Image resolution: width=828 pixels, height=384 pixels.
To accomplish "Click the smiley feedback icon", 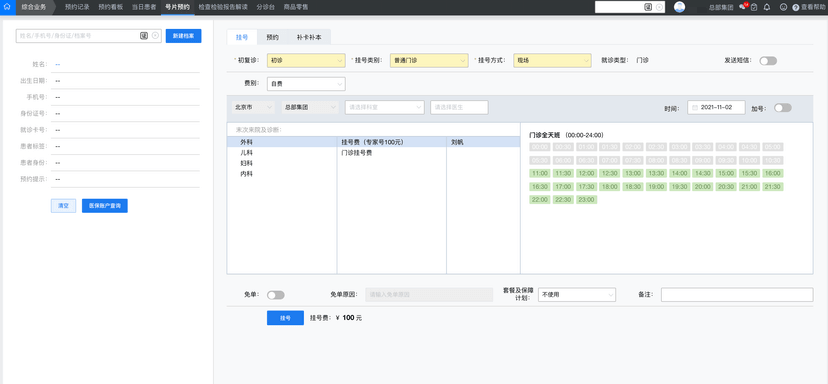I will point(783,7).
